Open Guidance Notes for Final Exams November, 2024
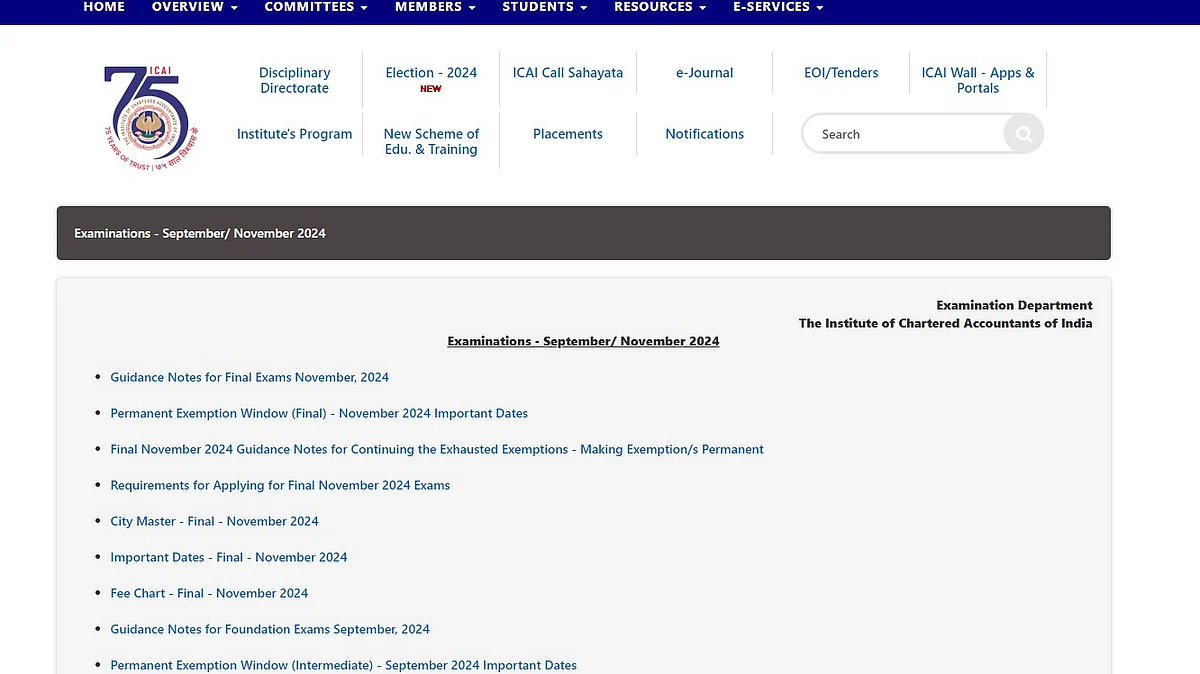Viewport: 1200px width, 674px height. tap(250, 377)
